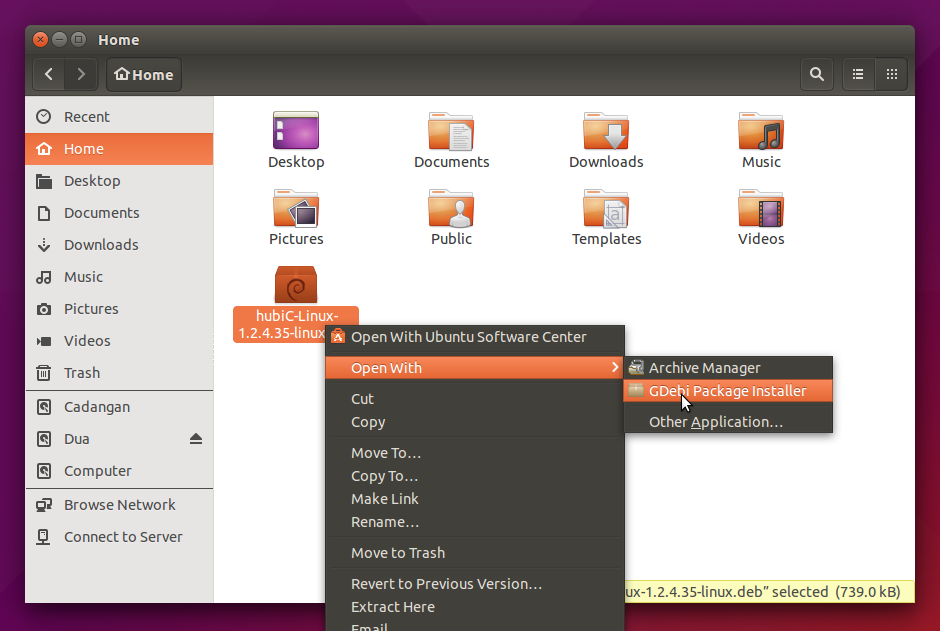Select Home in the sidebar
This screenshot has height=631, width=940.
(119, 149)
